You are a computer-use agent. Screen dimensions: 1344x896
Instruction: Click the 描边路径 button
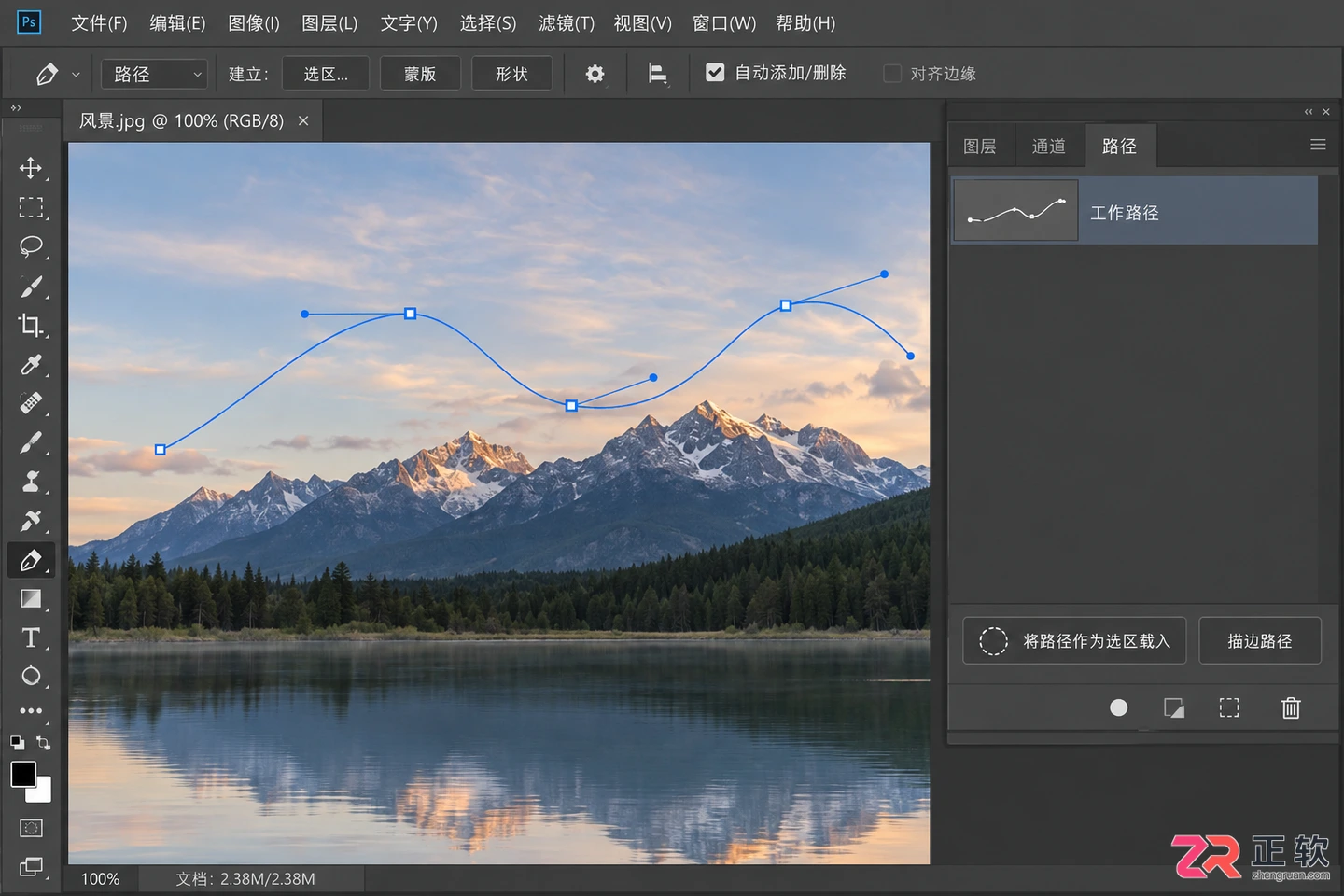click(1260, 640)
